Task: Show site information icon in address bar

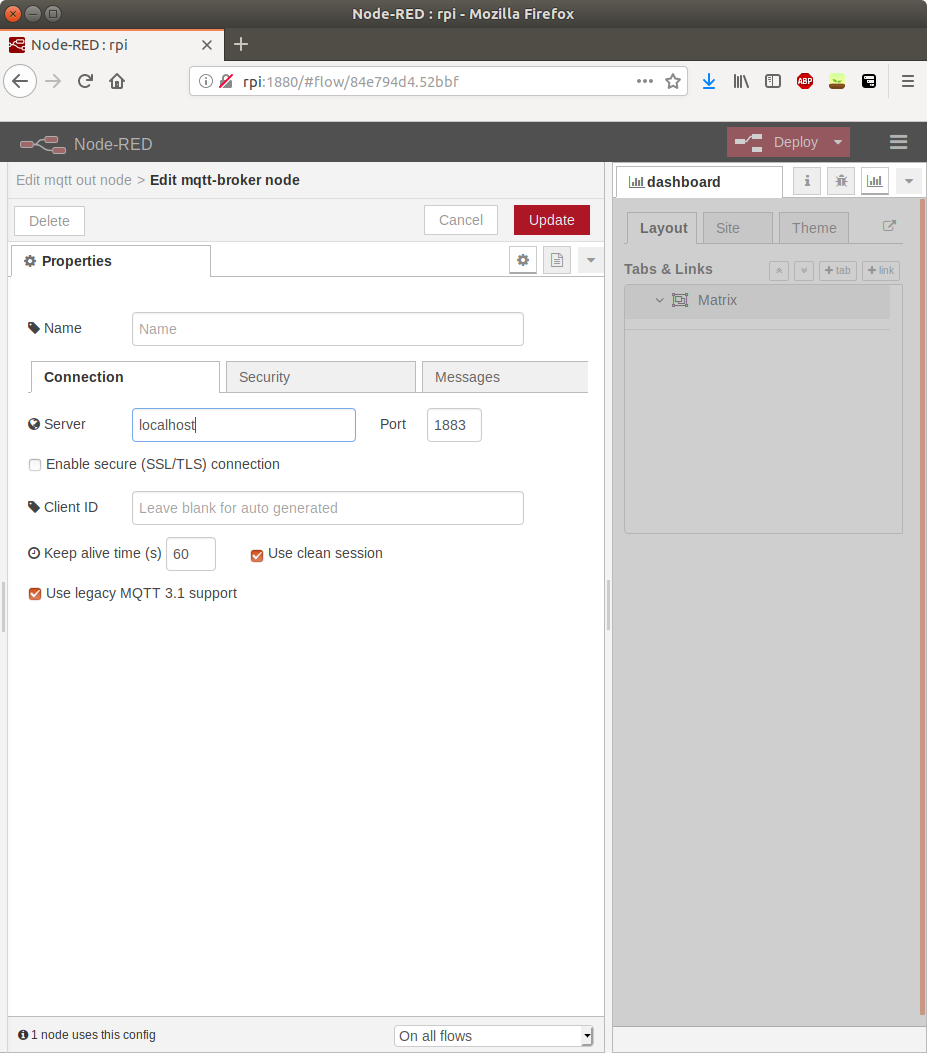Action: click(206, 81)
